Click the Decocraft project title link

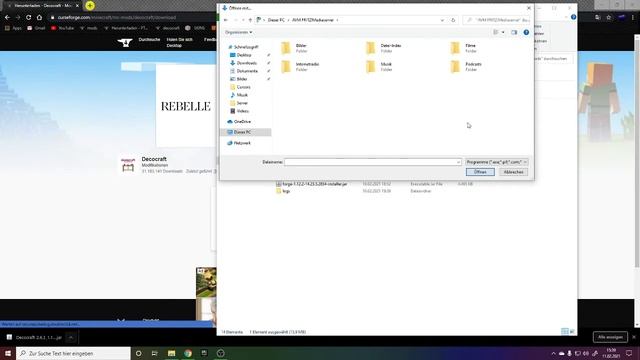coord(154,159)
